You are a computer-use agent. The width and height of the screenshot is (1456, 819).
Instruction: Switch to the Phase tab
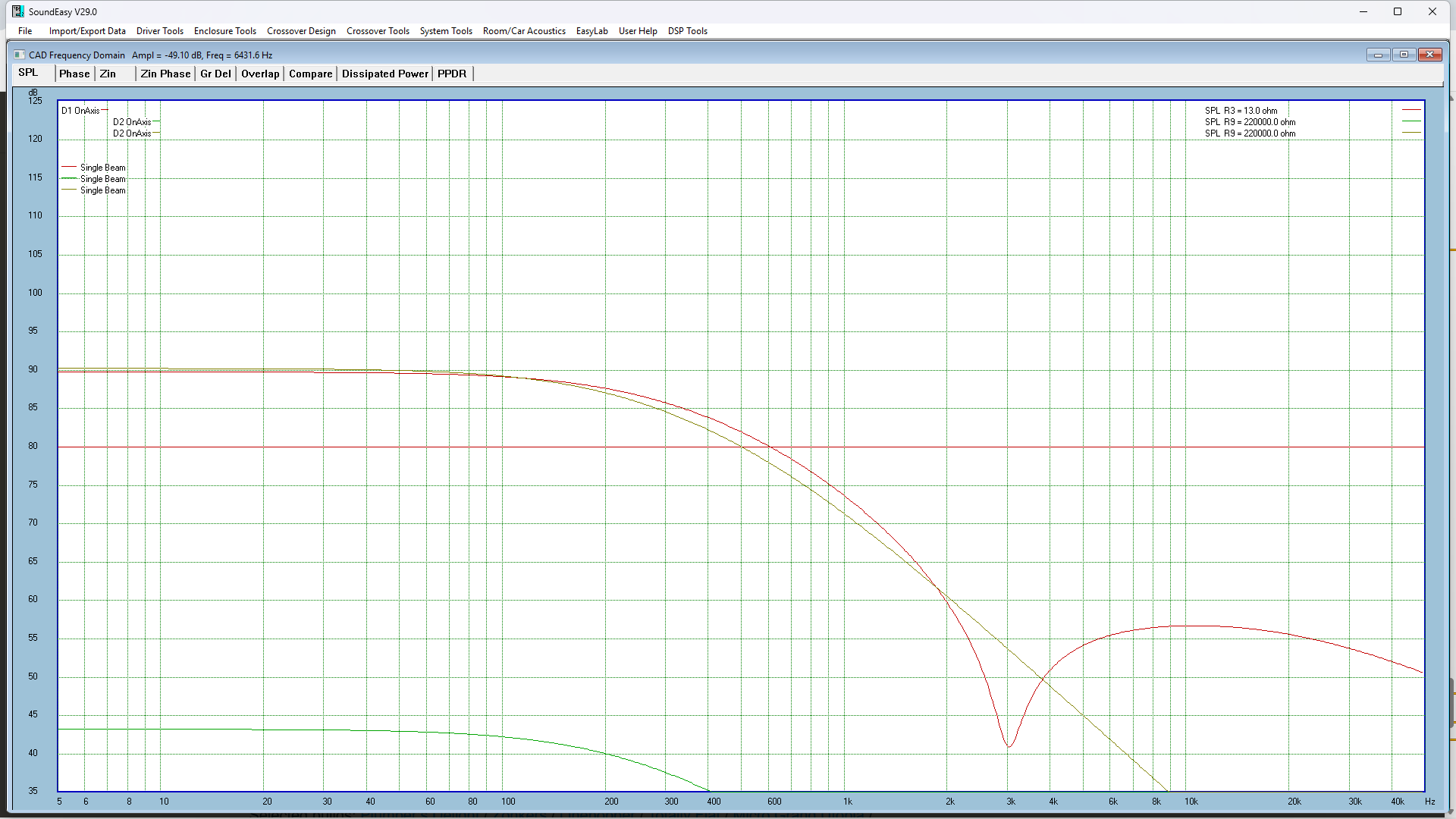coord(74,74)
